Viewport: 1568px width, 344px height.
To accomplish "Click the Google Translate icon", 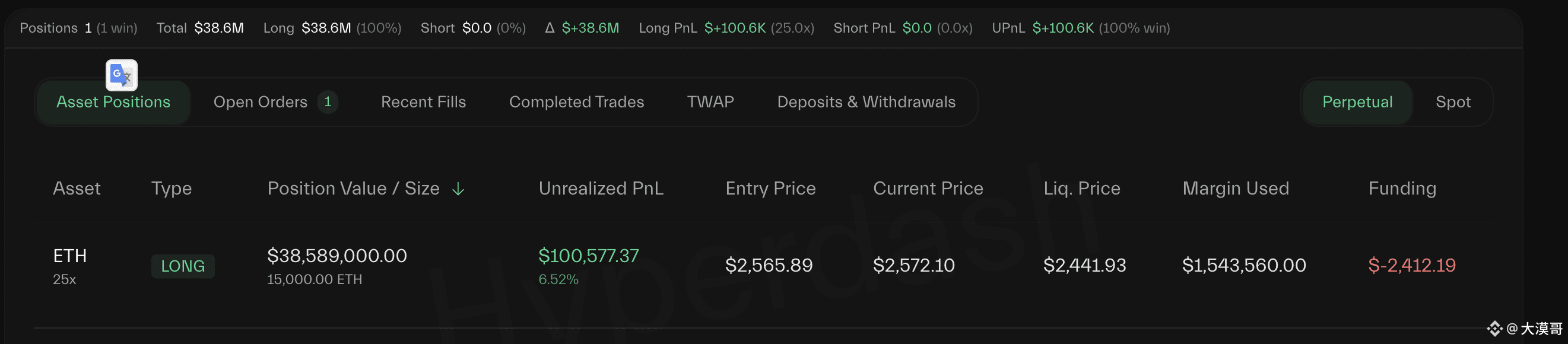I will point(122,75).
